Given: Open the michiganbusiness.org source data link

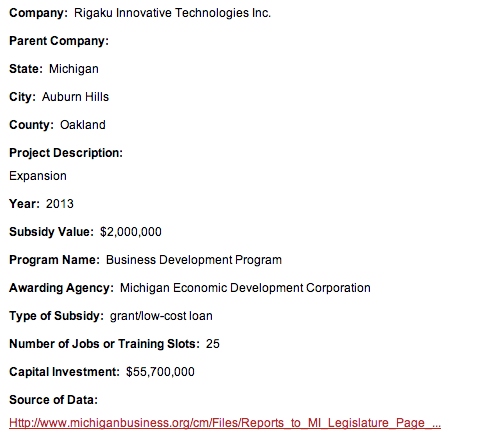Looking at the screenshot, I should [x=225, y=423].
